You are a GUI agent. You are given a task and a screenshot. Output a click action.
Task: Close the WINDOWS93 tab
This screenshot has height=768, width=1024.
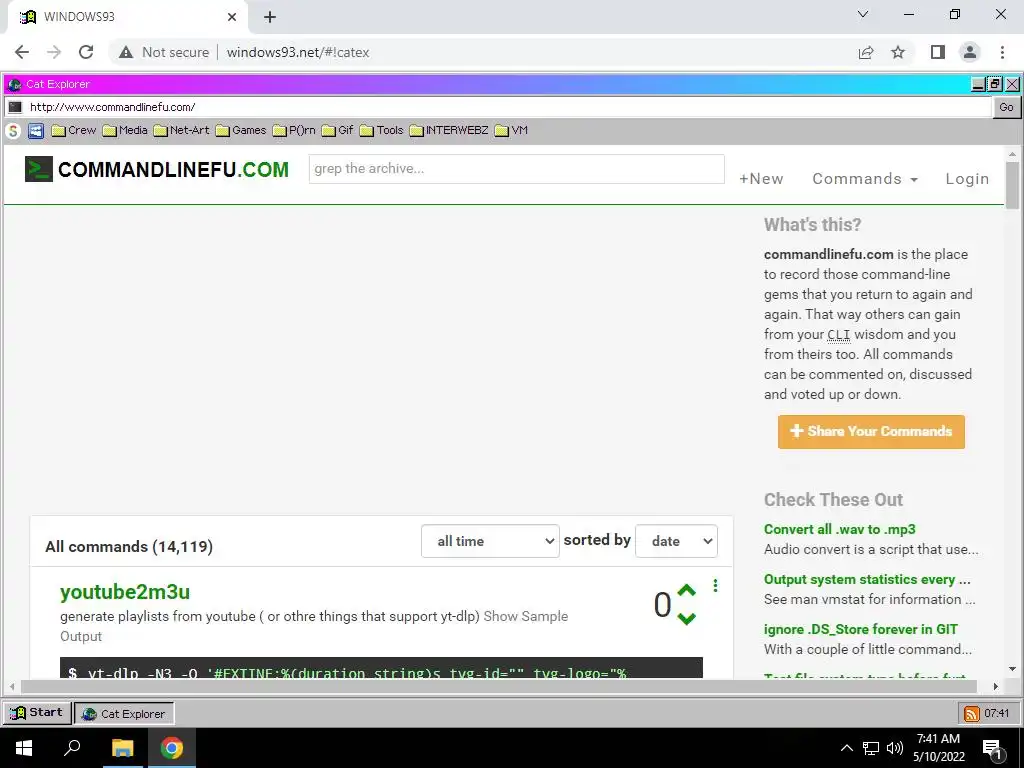coord(232,17)
